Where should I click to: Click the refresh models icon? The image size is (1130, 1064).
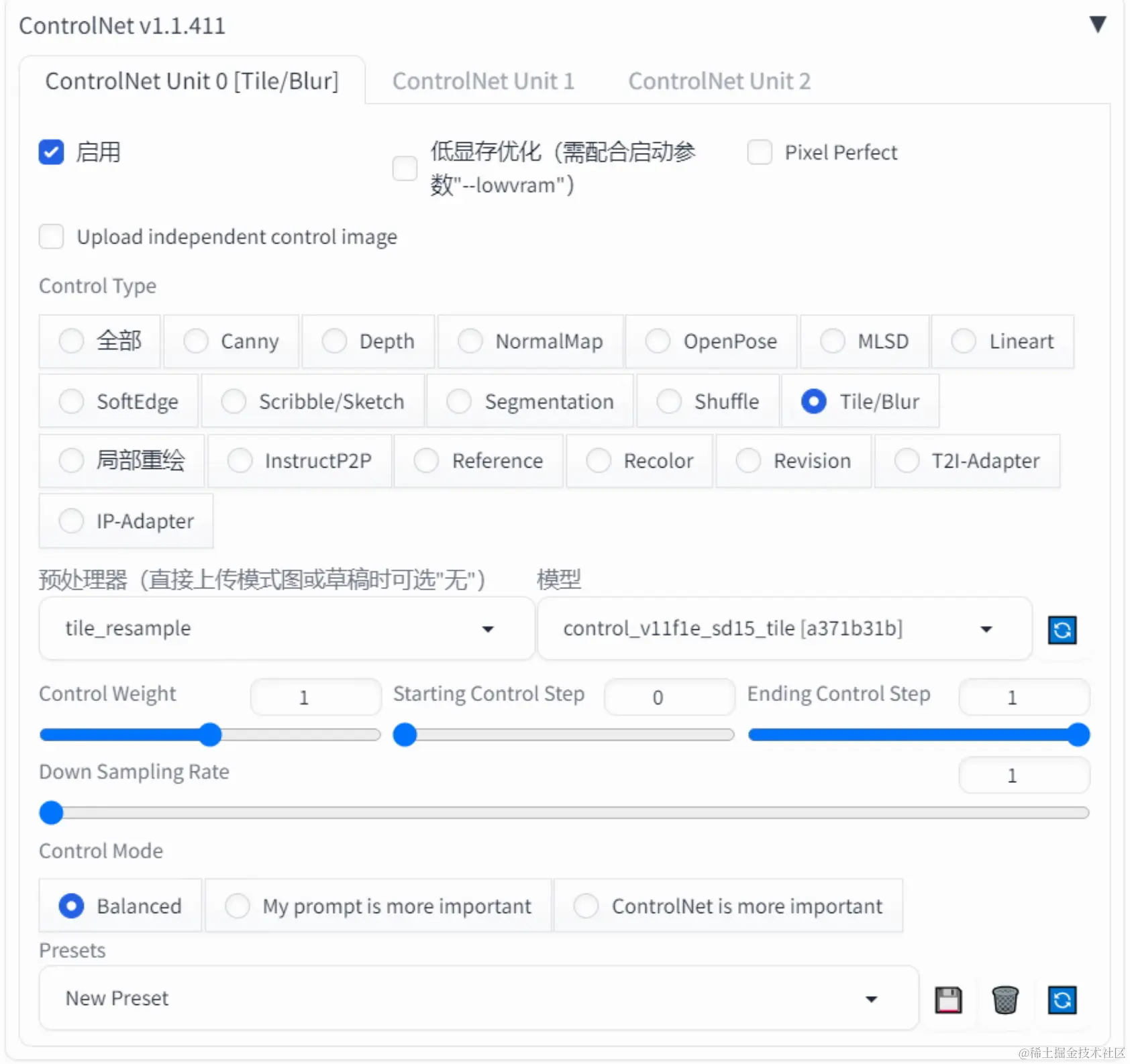point(1062,630)
